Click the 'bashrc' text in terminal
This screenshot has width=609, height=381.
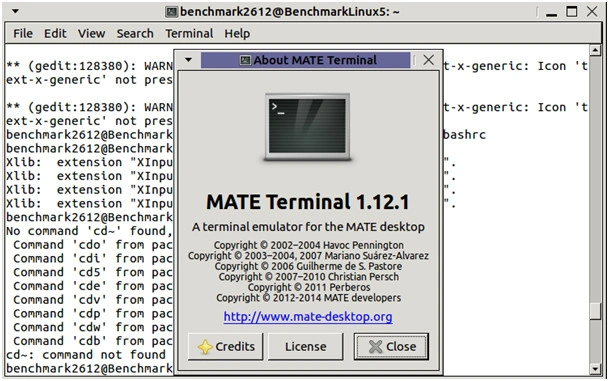464,135
